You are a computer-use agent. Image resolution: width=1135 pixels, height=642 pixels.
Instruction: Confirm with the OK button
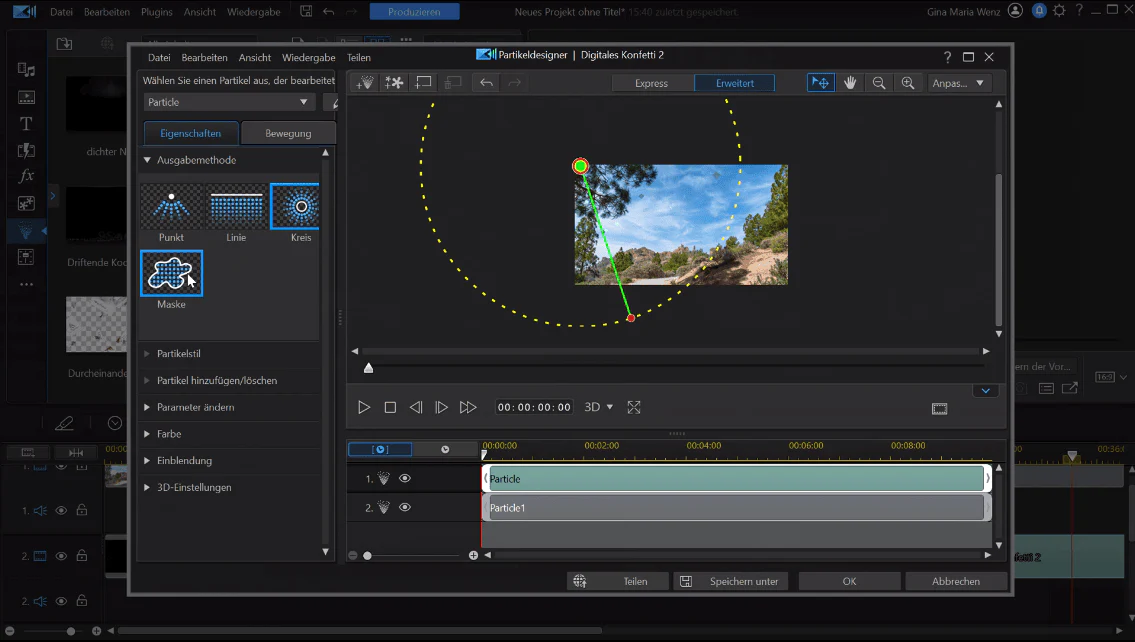point(850,581)
